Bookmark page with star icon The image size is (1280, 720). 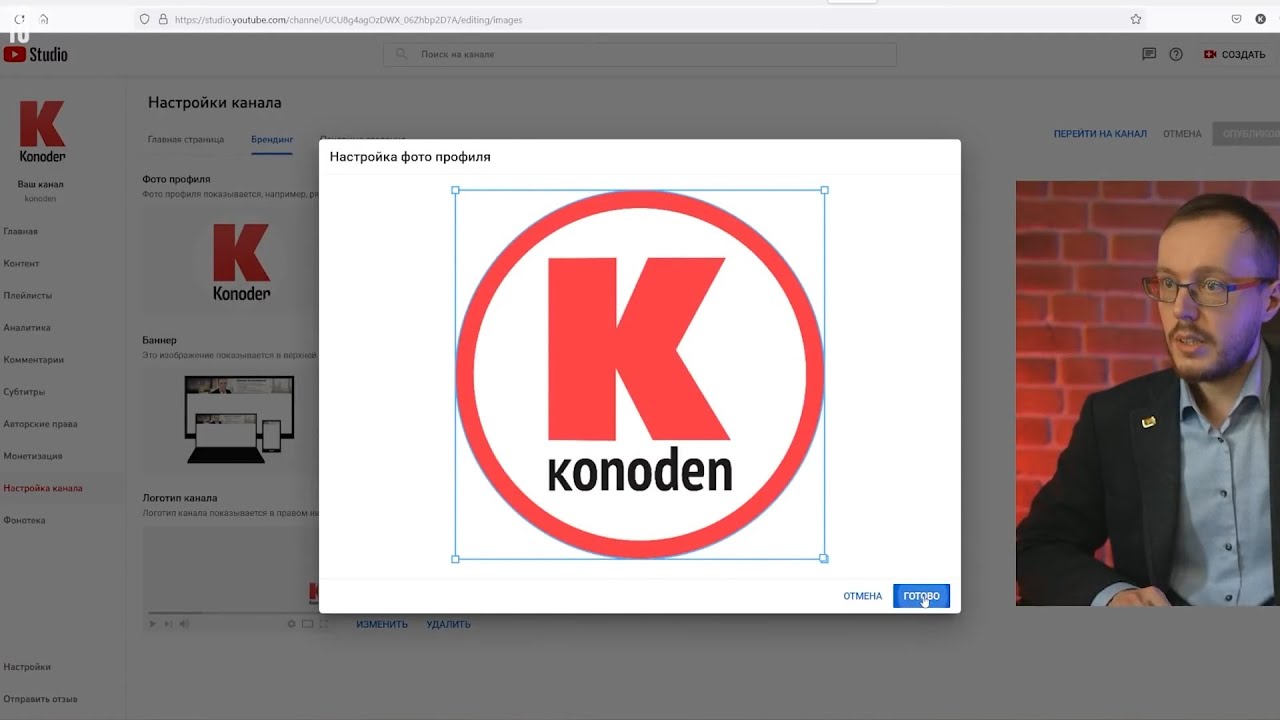point(1136,19)
